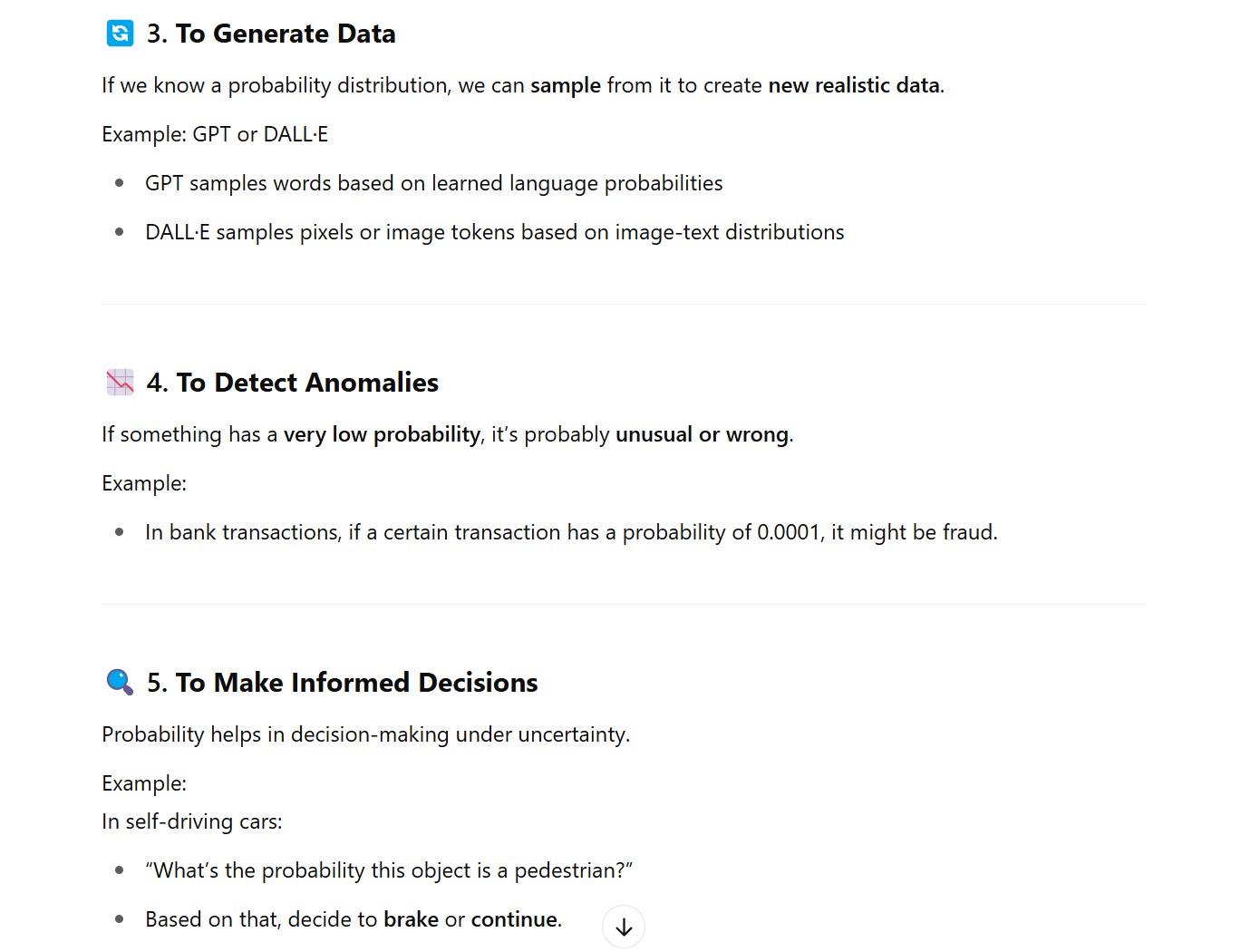Click the bold word "brake"
This screenshot has height=952, width=1260.
click(x=411, y=919)
